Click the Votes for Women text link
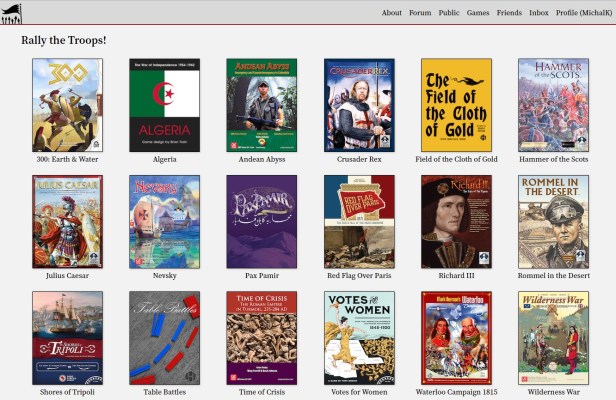This screenshot has height=400, width=616. tap(359, 392)
